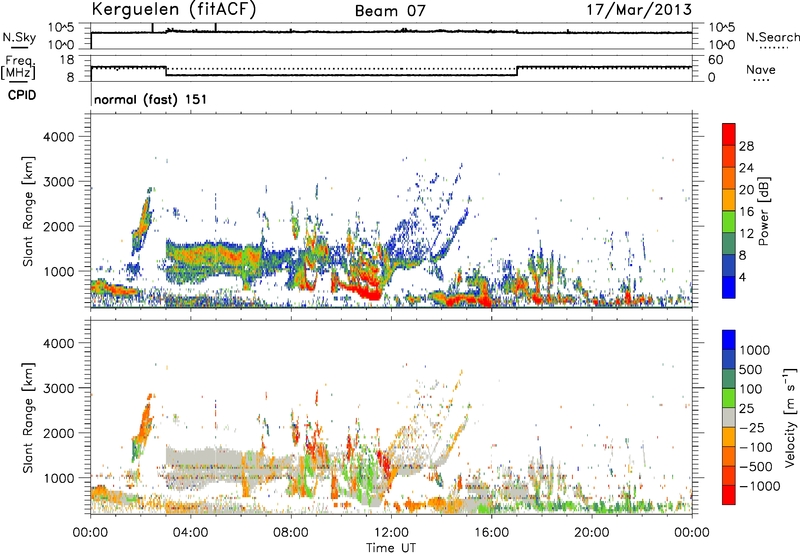This screenshot has width=800, height=554.
Task: Click the "4" label on power colorbar
Action: point(742,277)
